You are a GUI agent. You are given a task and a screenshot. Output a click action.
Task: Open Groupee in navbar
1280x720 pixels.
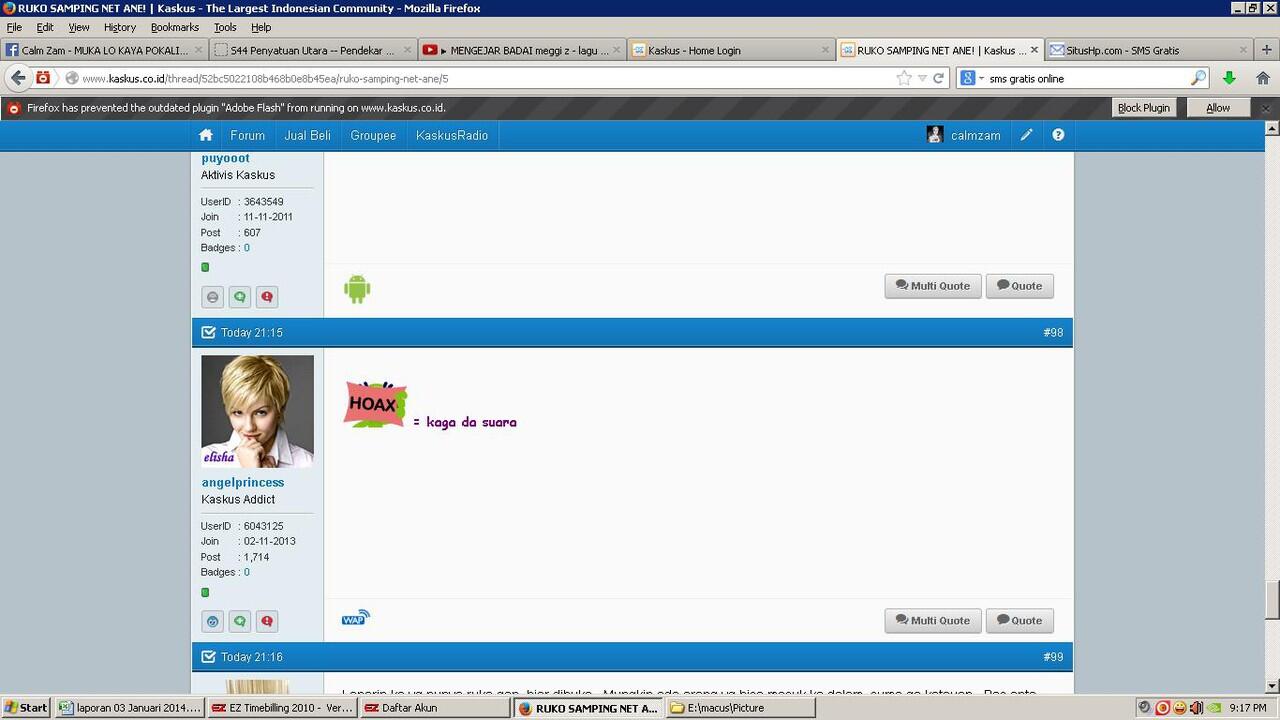(x=373, y=135)
